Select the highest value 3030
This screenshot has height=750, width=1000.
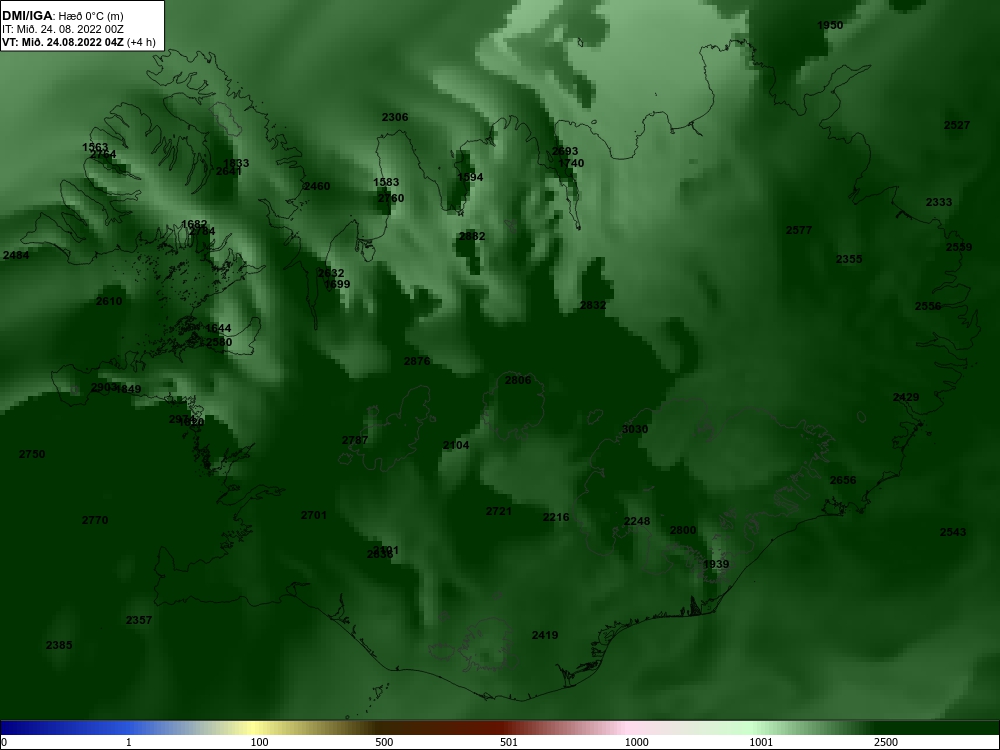click(635, 429)
